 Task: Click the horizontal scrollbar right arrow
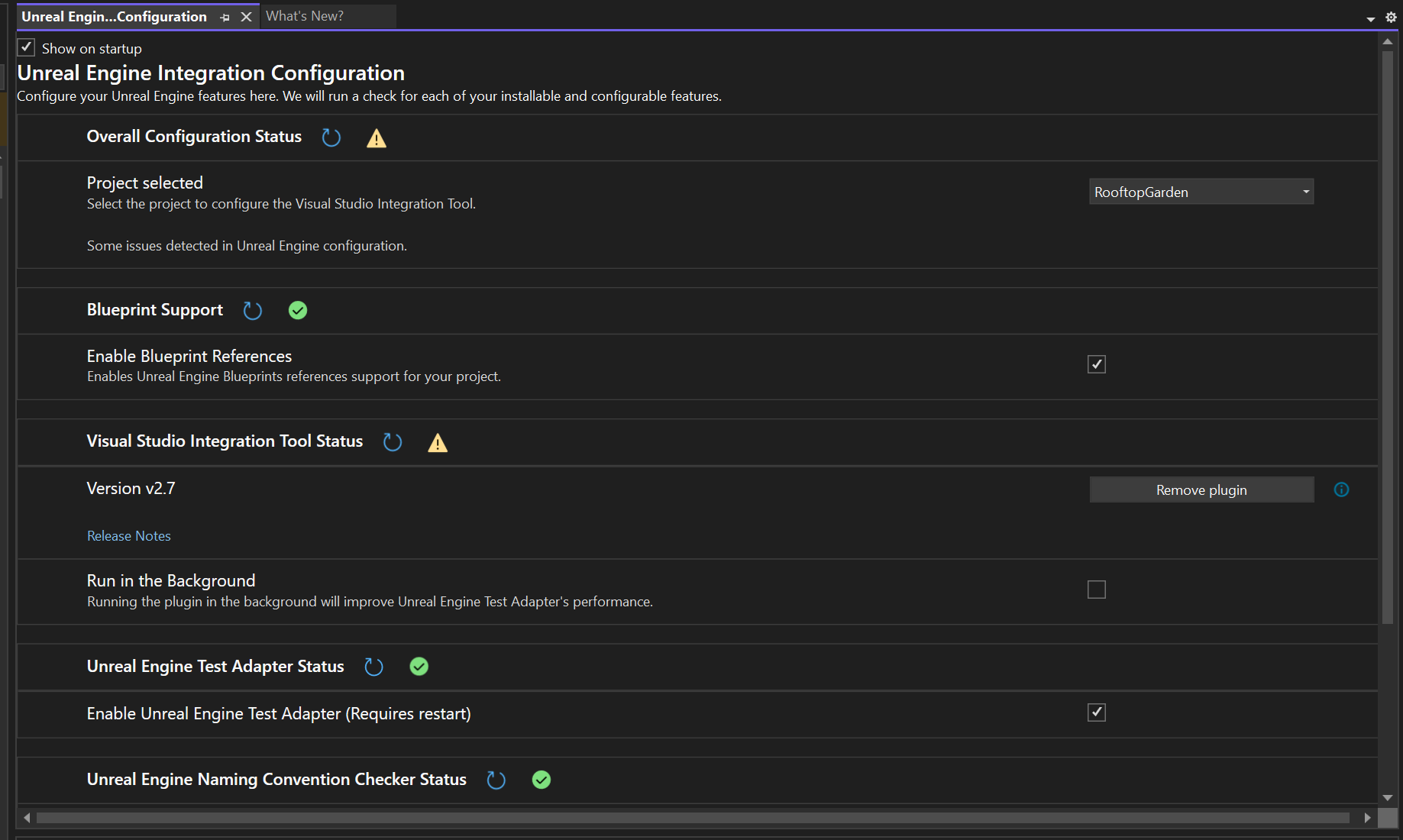coord(1367,818)
